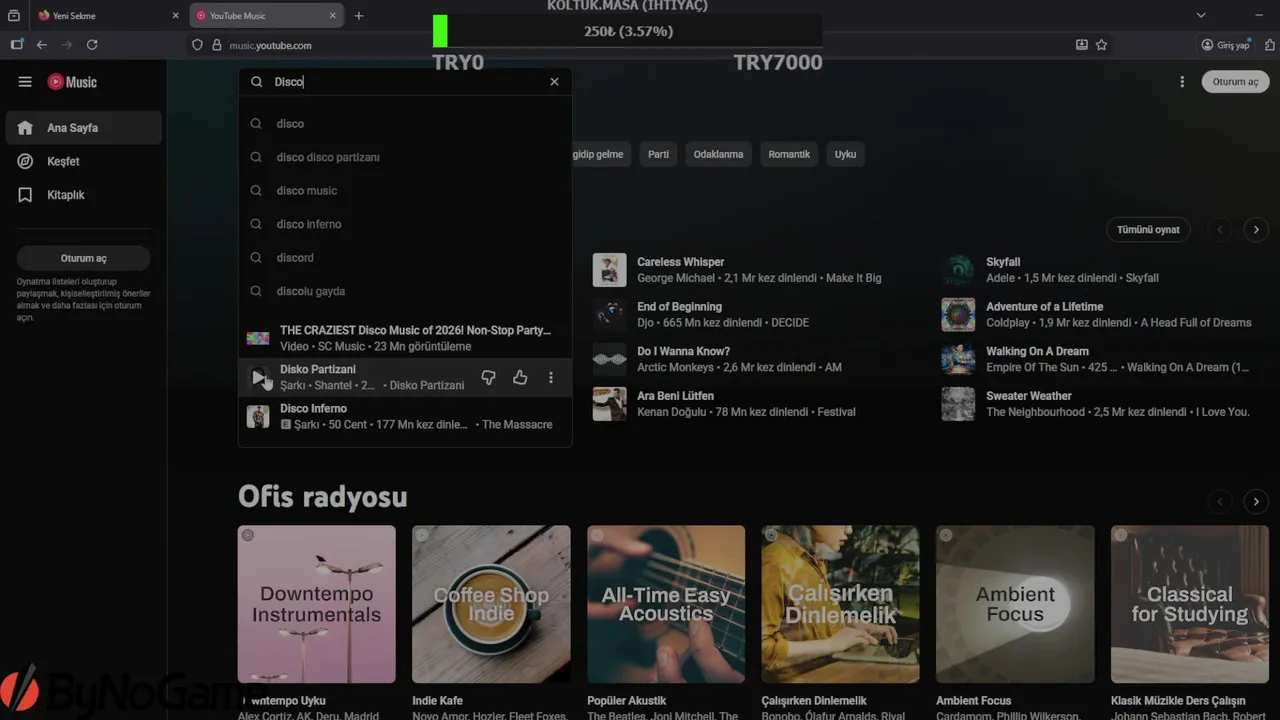
Task: Dislike the Disko Partizani song
Action: (488, 377)
